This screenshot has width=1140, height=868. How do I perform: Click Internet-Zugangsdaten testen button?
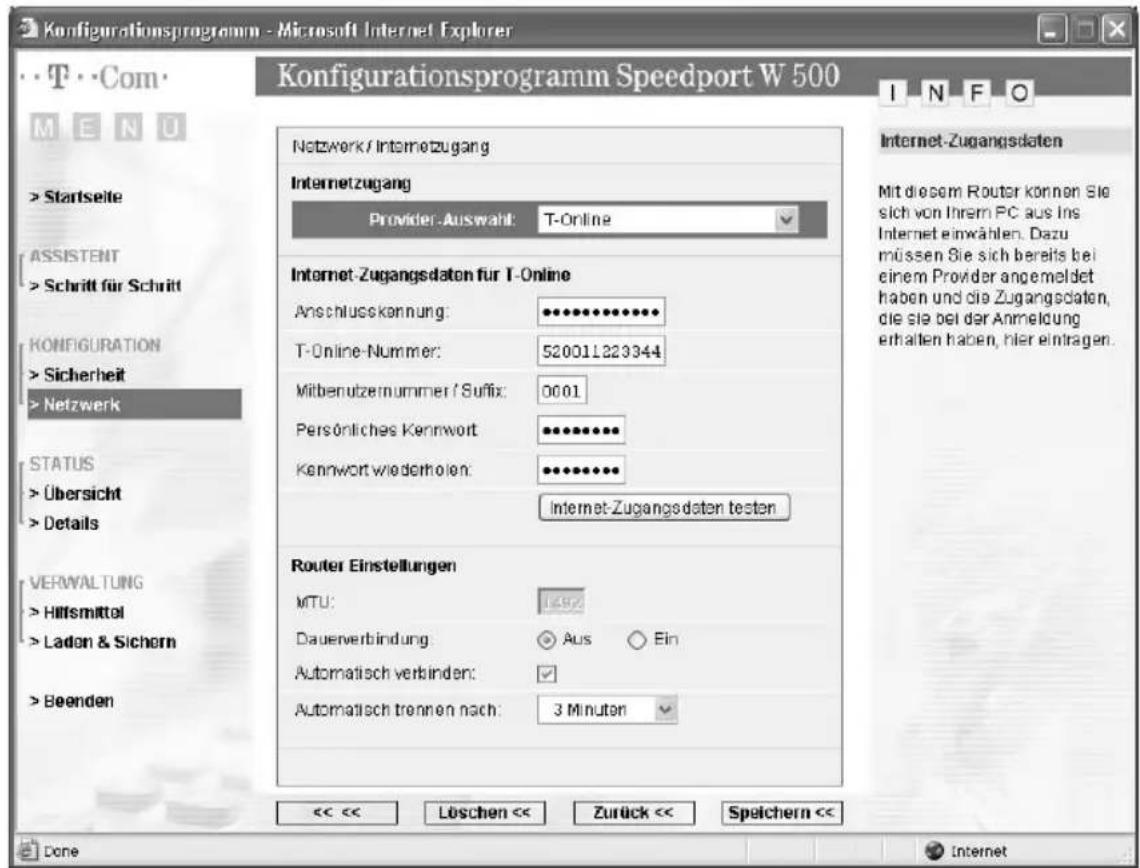(664, 507)
